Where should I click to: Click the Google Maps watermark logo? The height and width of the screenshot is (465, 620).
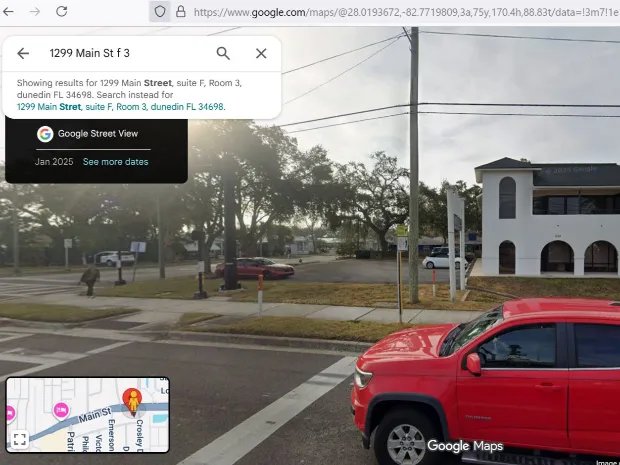(x=465, y=446)
